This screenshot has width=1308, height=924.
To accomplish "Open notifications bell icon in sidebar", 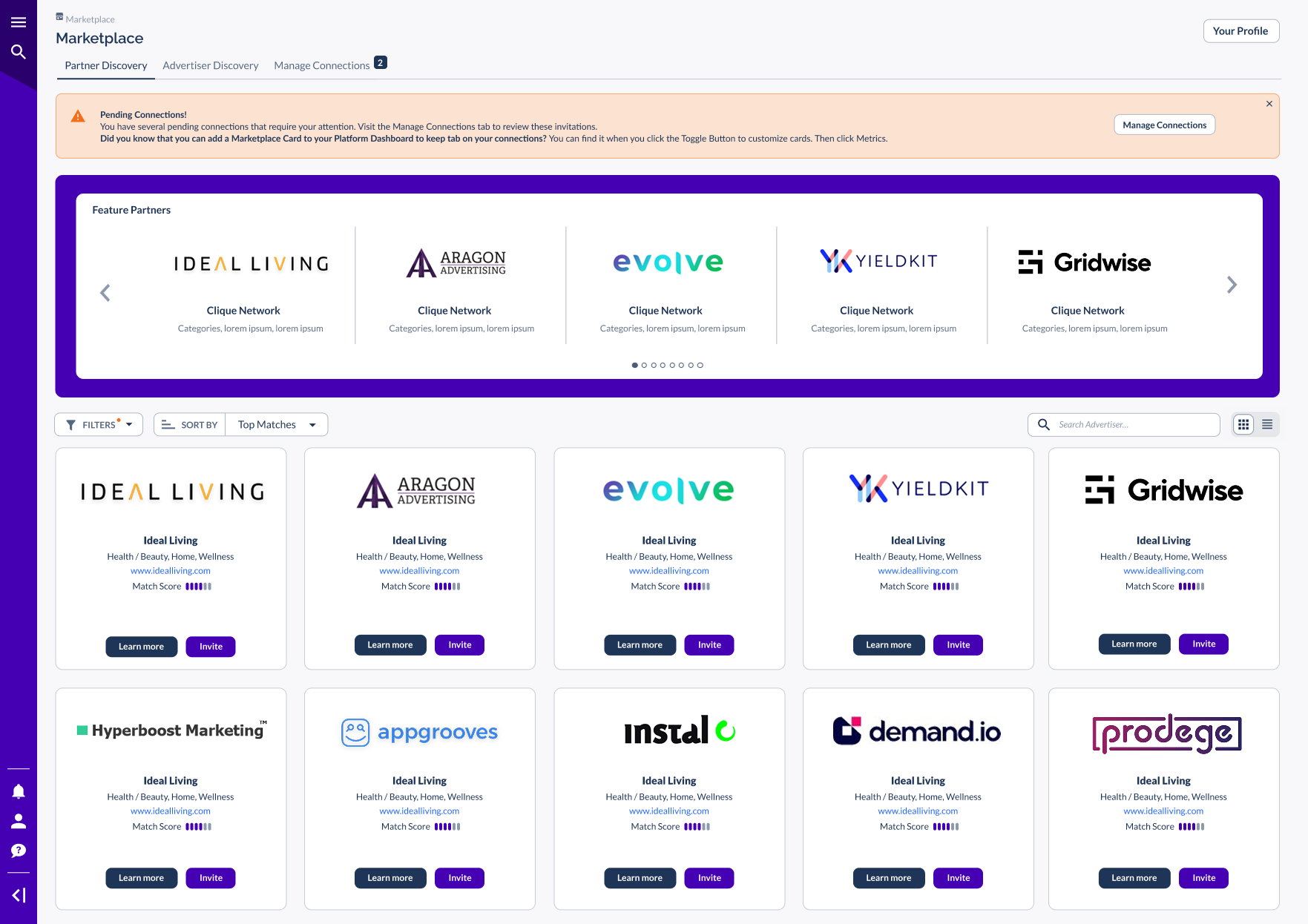I will click(x=19, y=791).
